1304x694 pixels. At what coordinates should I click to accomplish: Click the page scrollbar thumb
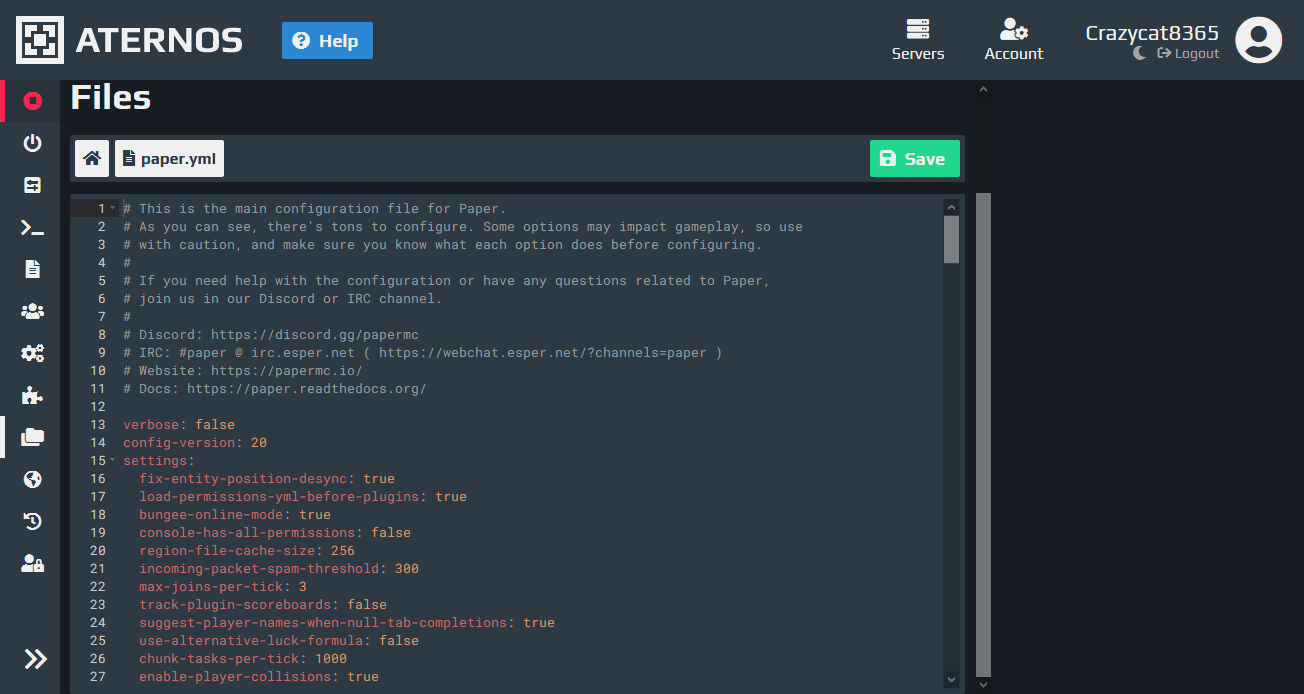pyautogui.click(x=983, y=435)
